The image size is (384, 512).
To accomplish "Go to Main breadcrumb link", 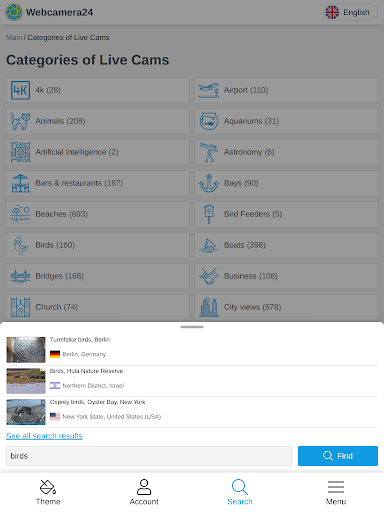I will (14, 37).
